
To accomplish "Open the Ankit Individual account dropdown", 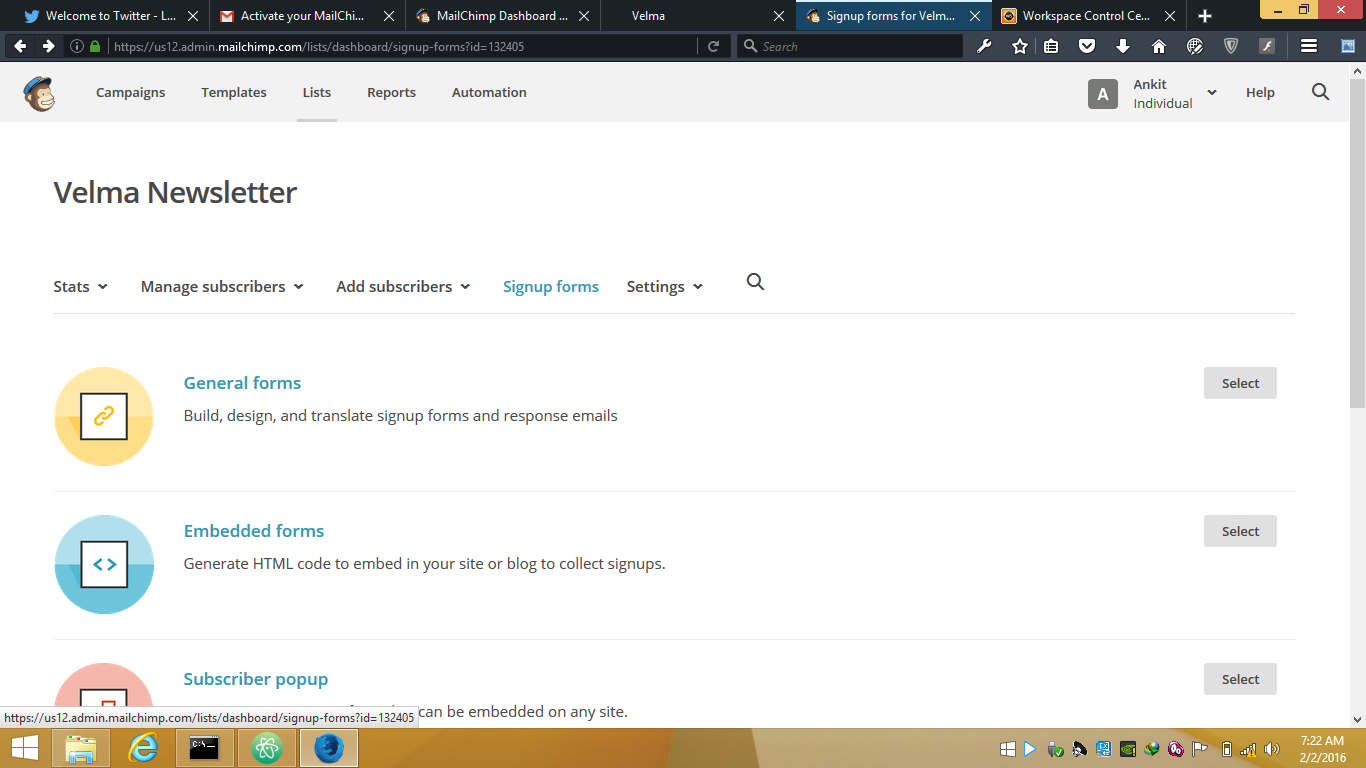I will pyautogui.click(x=1175, y=93).
